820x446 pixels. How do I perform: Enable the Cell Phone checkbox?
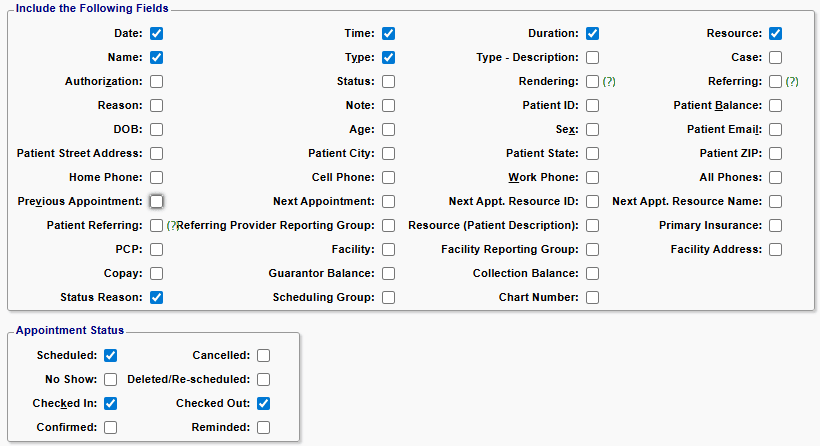388,178
